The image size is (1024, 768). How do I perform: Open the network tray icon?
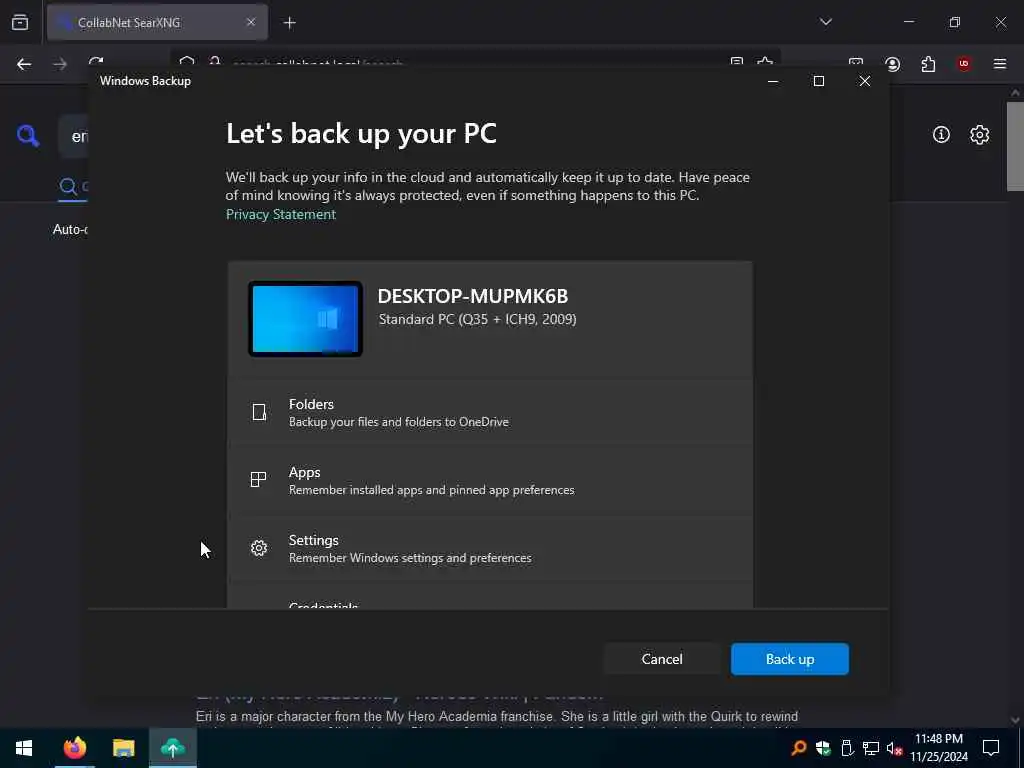point(871,748)
